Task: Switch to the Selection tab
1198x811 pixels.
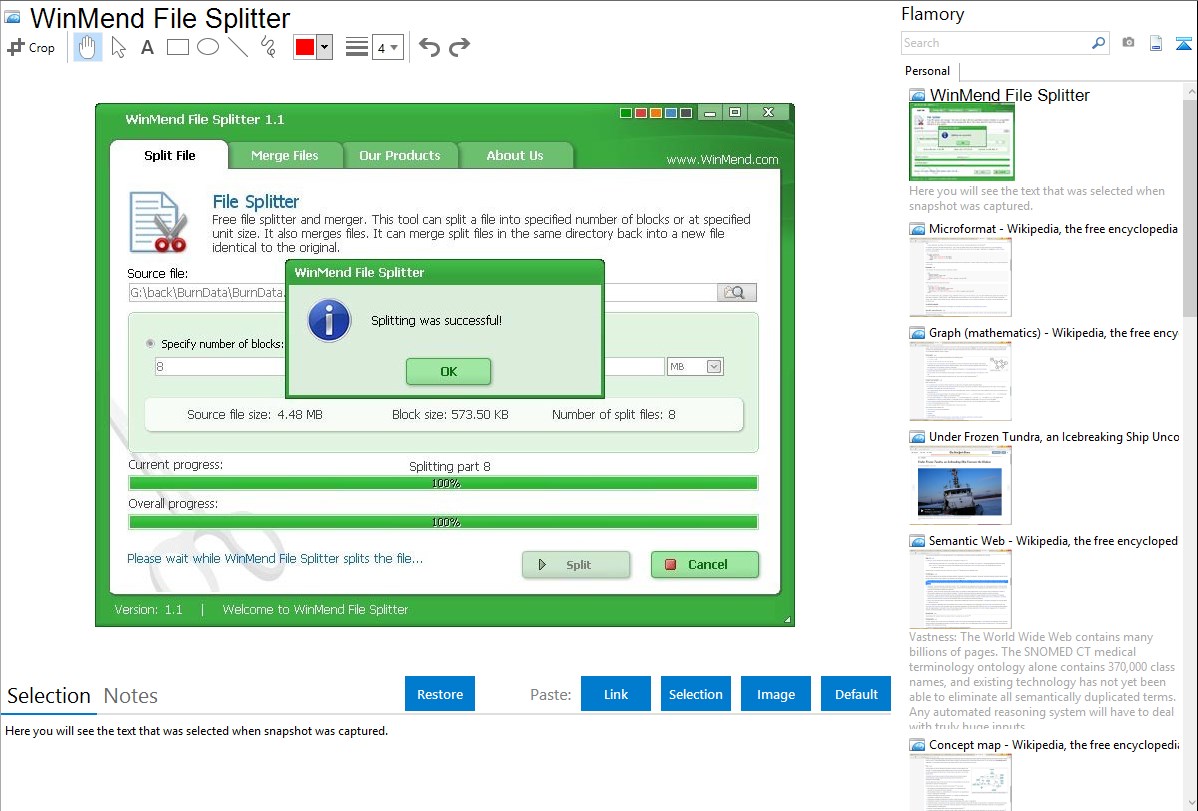Action: (49, 696)
